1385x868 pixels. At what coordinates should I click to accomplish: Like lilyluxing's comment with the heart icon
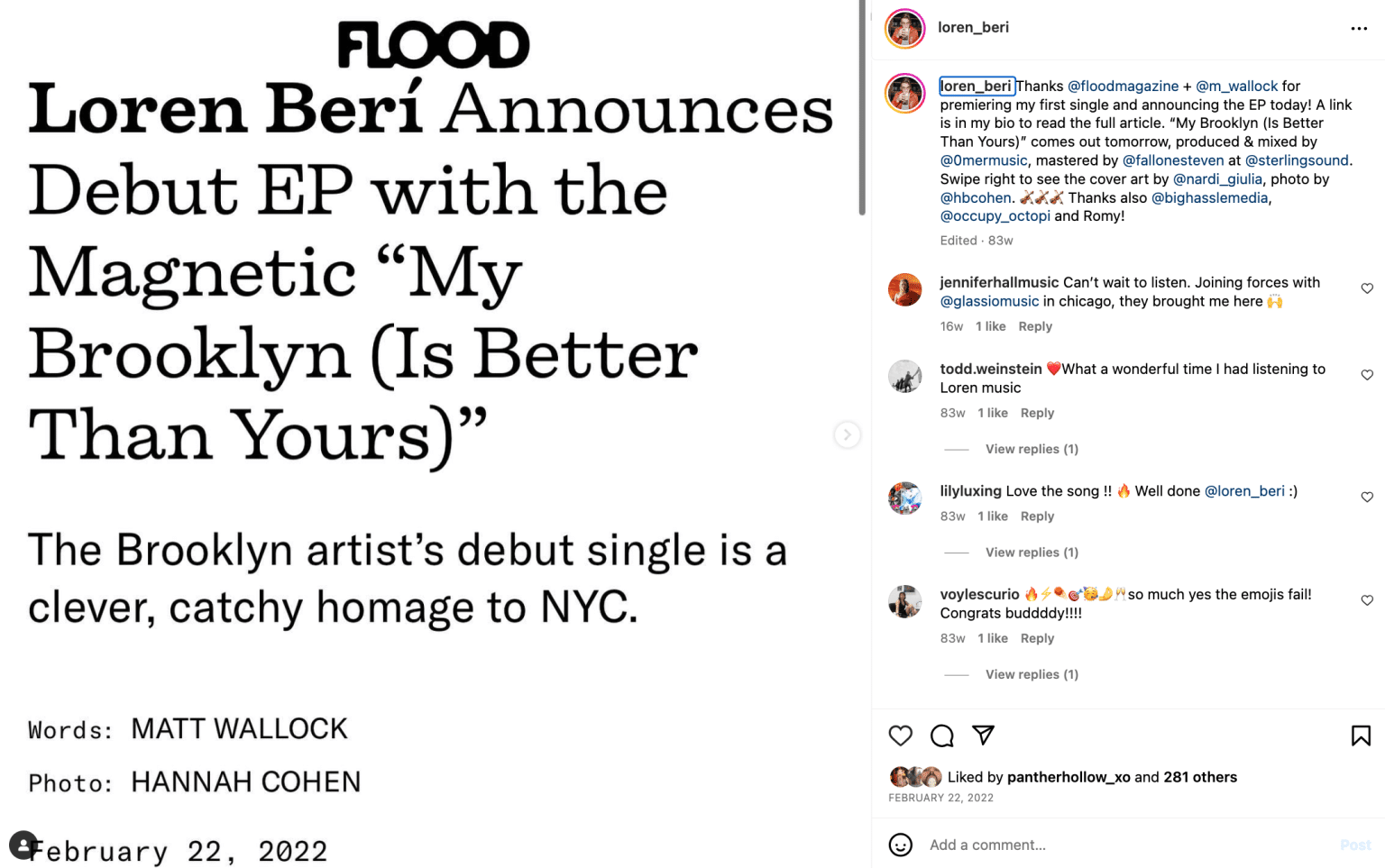(1367, 497)
